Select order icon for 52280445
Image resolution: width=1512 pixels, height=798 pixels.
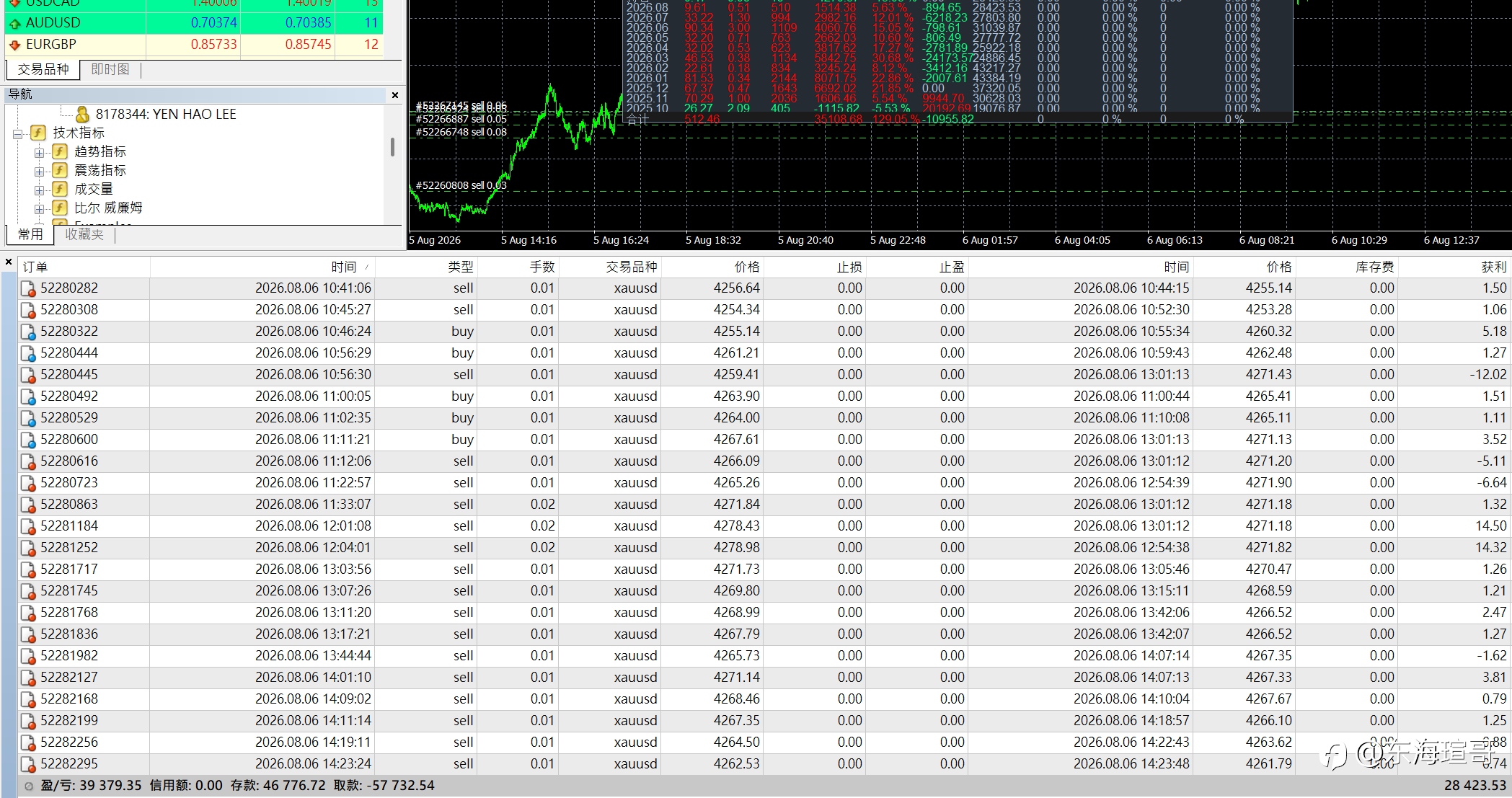28,375
